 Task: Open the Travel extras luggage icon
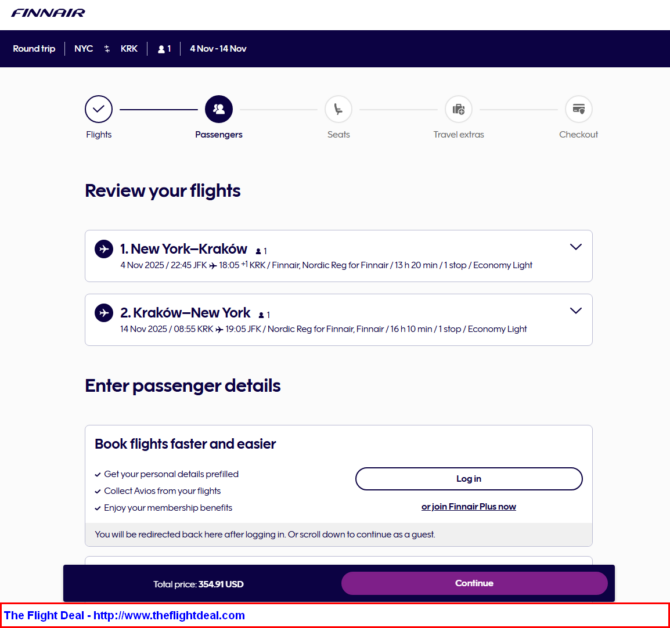(x=458, y=109)
